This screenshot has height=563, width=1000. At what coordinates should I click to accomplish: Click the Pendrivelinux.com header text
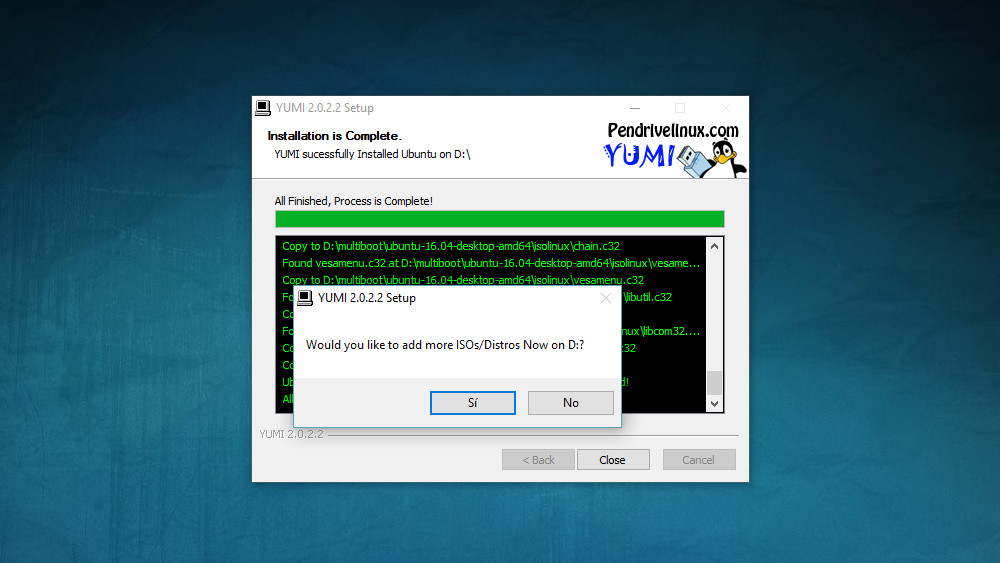(673, 130)
